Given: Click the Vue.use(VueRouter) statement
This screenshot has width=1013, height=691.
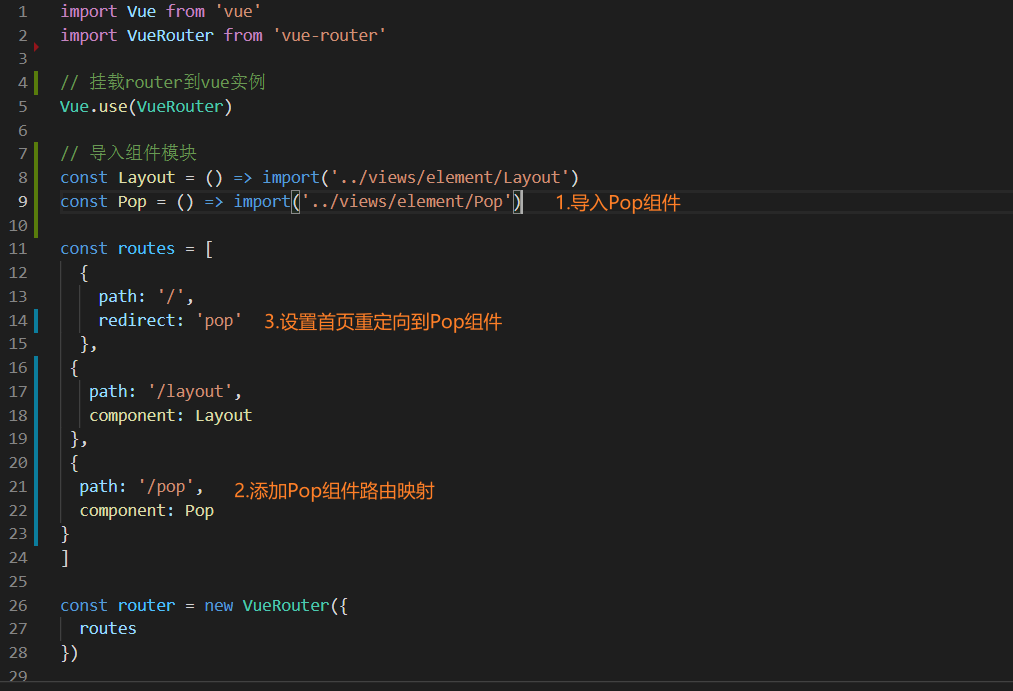Looking at the screenshot, I should [146, 106].
